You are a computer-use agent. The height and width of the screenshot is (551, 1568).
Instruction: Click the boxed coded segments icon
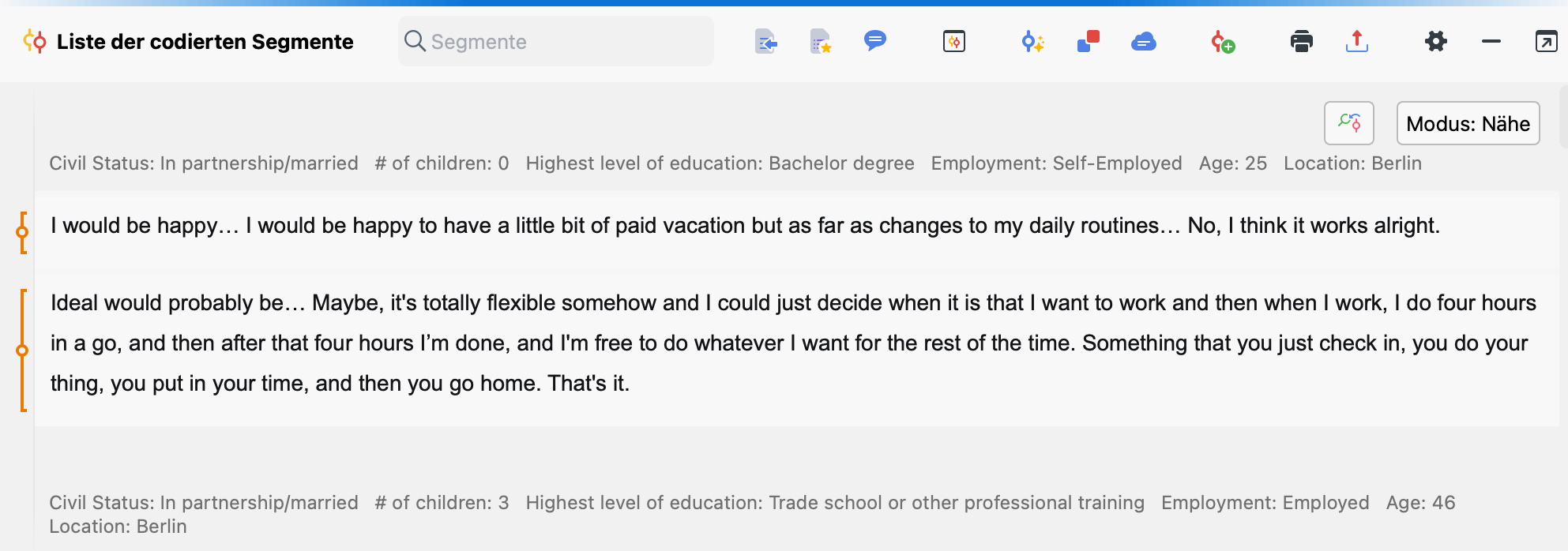tap(954, 41)
